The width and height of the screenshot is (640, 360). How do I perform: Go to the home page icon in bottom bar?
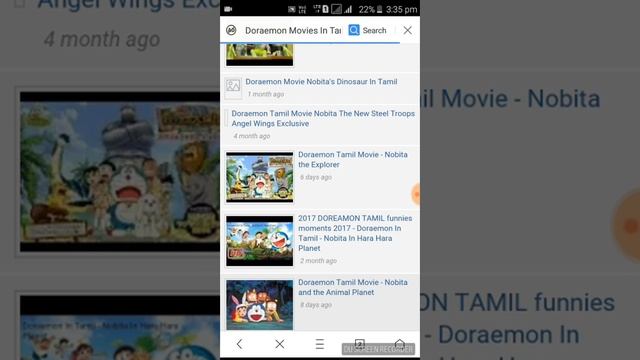400,344
